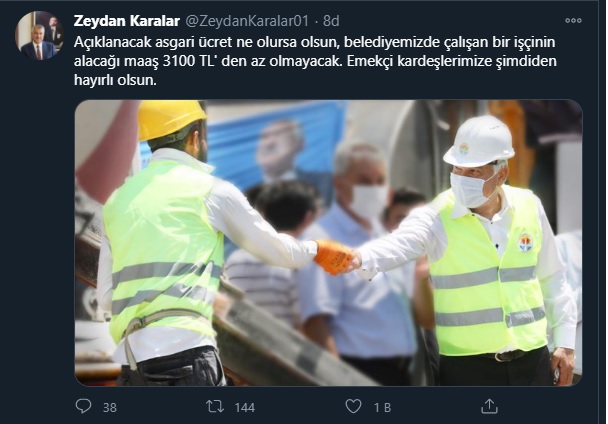Click the retweet arrows icon
Screen dimensions: 608x424
pos(215,406)
